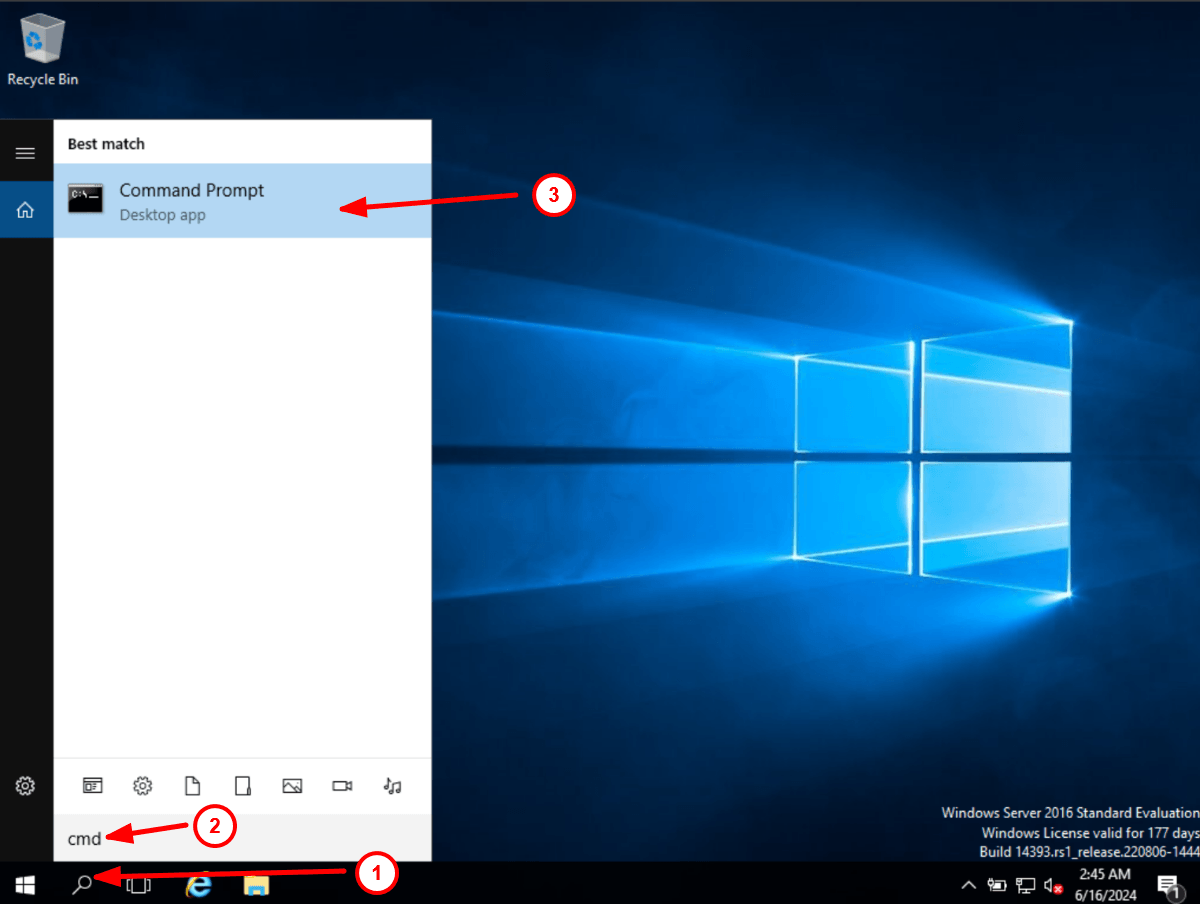The image size is (1200, 904).
Task: Toggle the folders search filter
Action: pyautogui.click(x=242, y=786)
